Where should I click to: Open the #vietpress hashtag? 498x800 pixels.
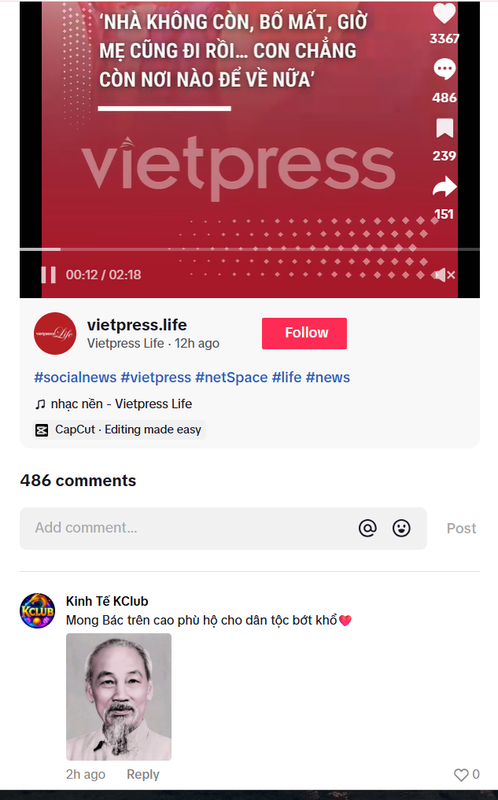pyautogui.click(x=156, y=377)
